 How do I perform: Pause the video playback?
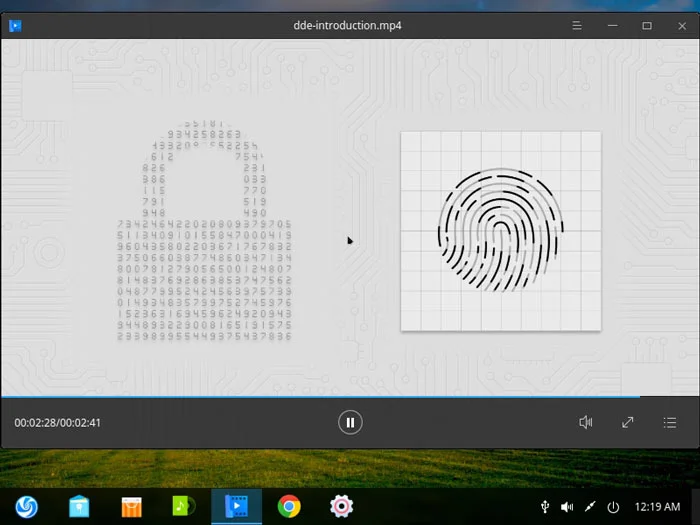point(350,422)
